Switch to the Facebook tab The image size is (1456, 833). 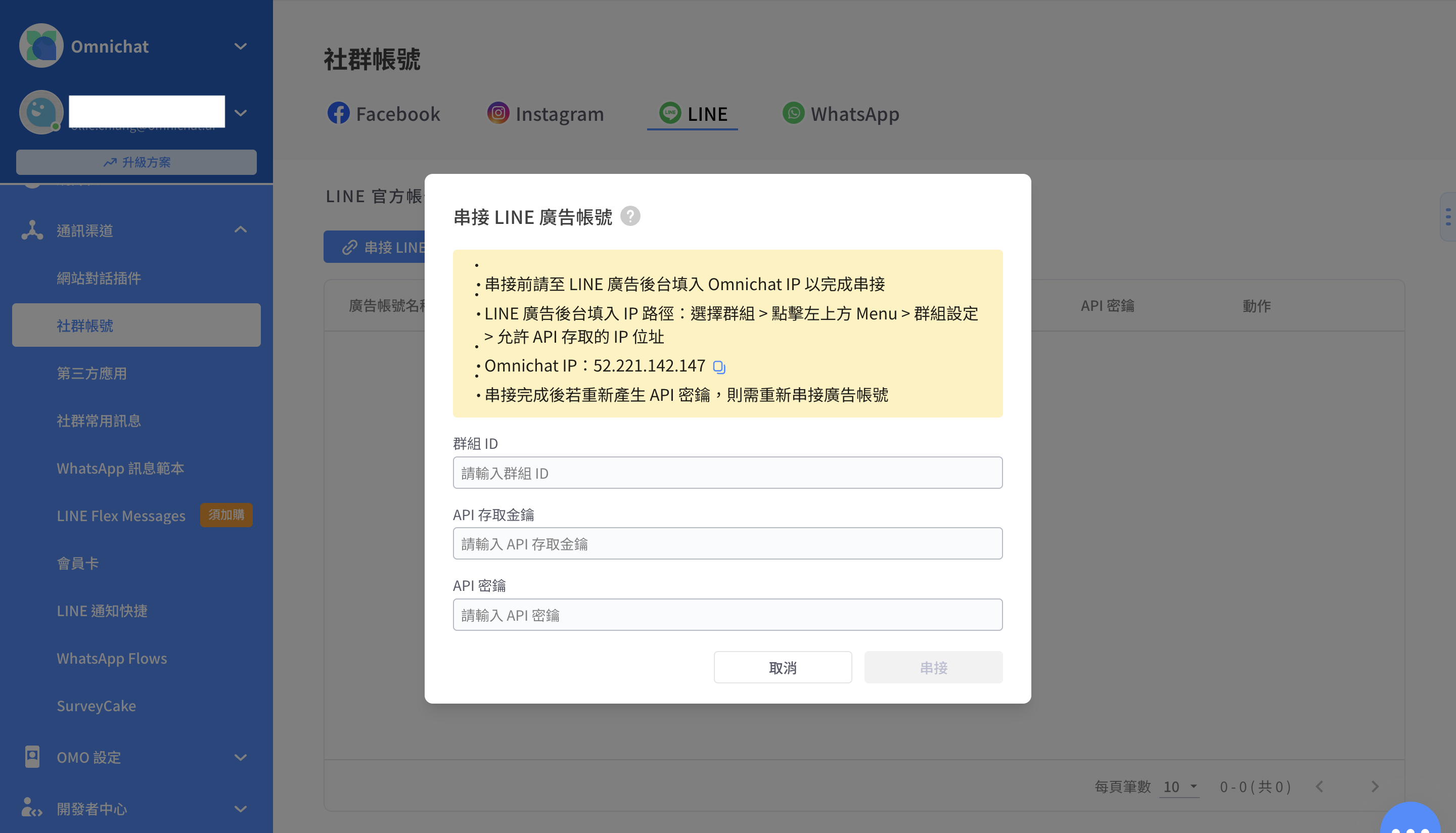384,113
